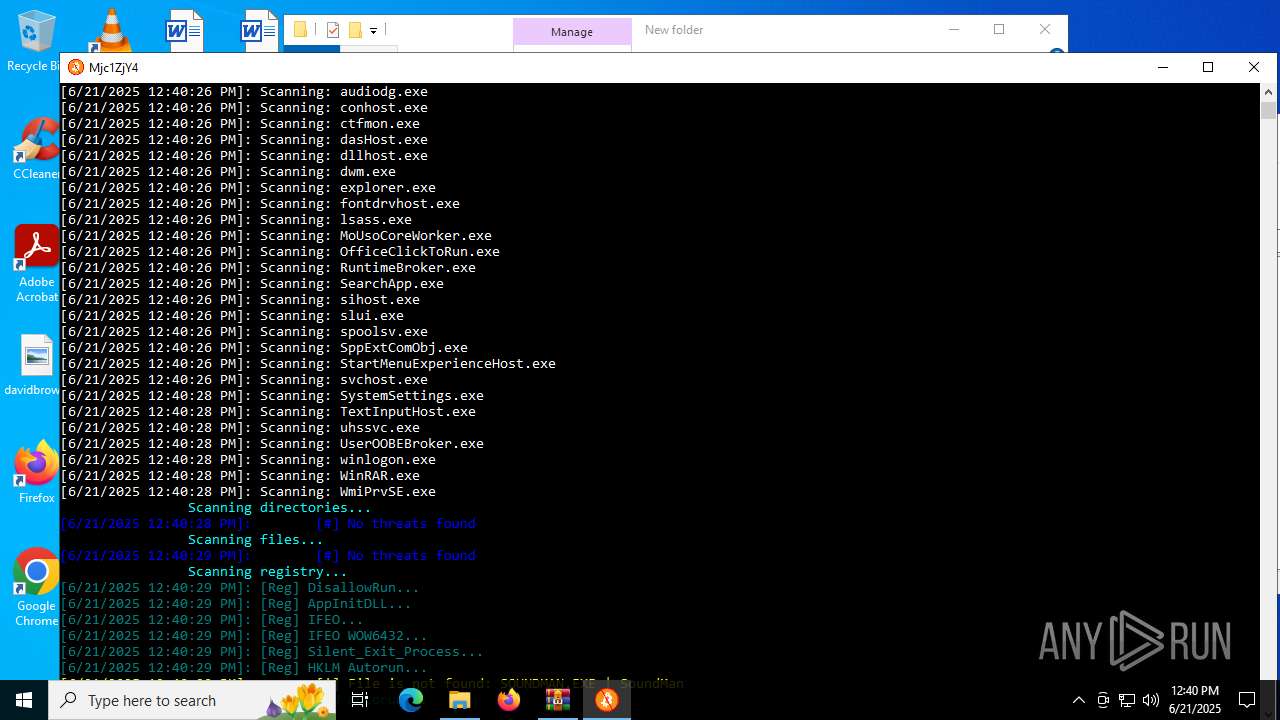This screenshot has height=720, width=1280.
Task: Maximize the New folder Explorer window
Action: pos(999,29)
